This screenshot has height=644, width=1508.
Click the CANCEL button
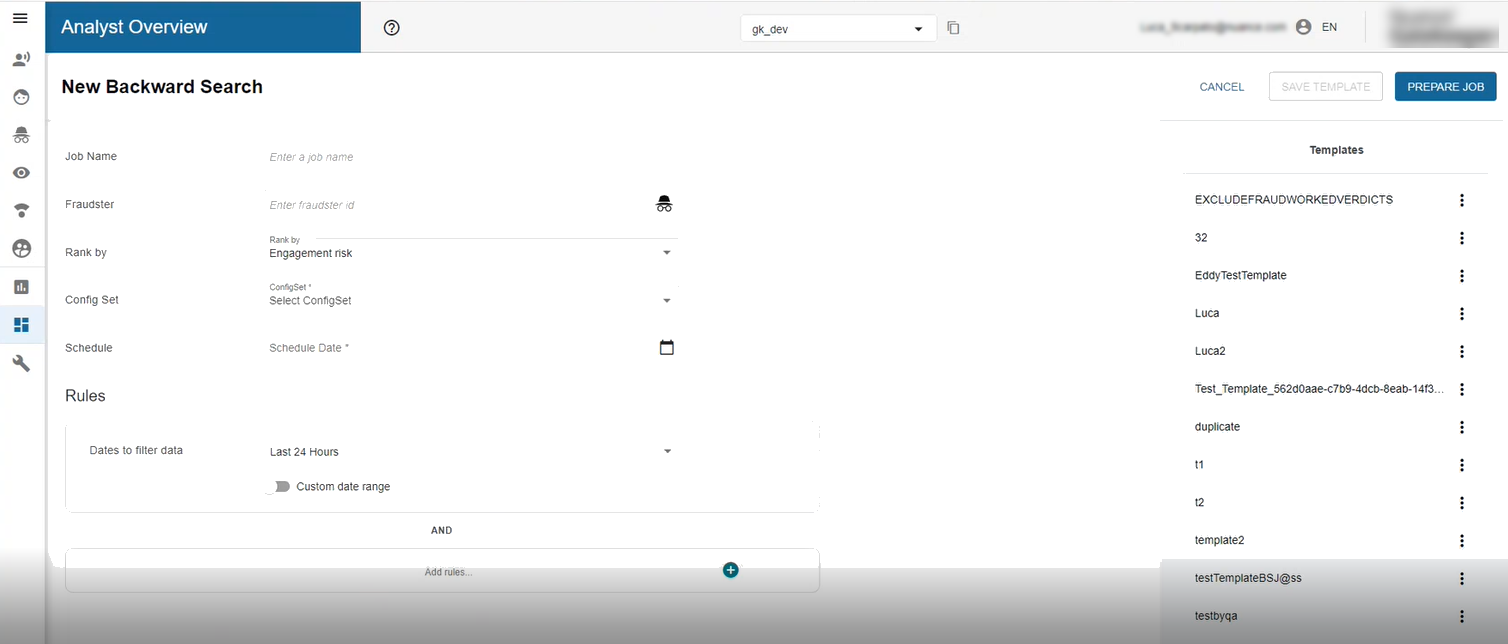[1222, 87]
